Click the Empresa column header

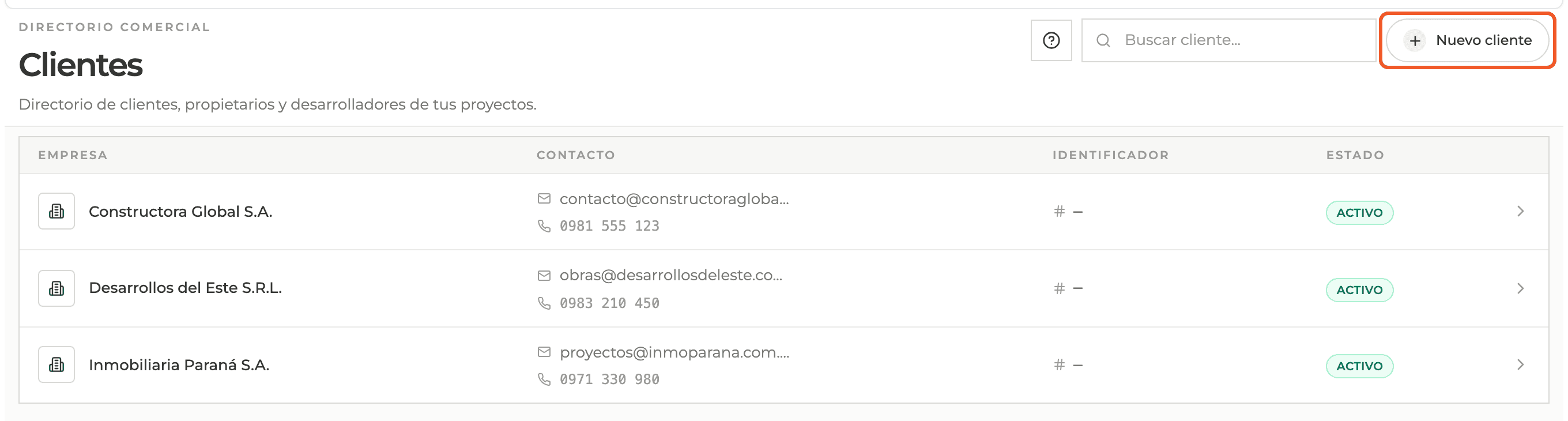[73, 155]
